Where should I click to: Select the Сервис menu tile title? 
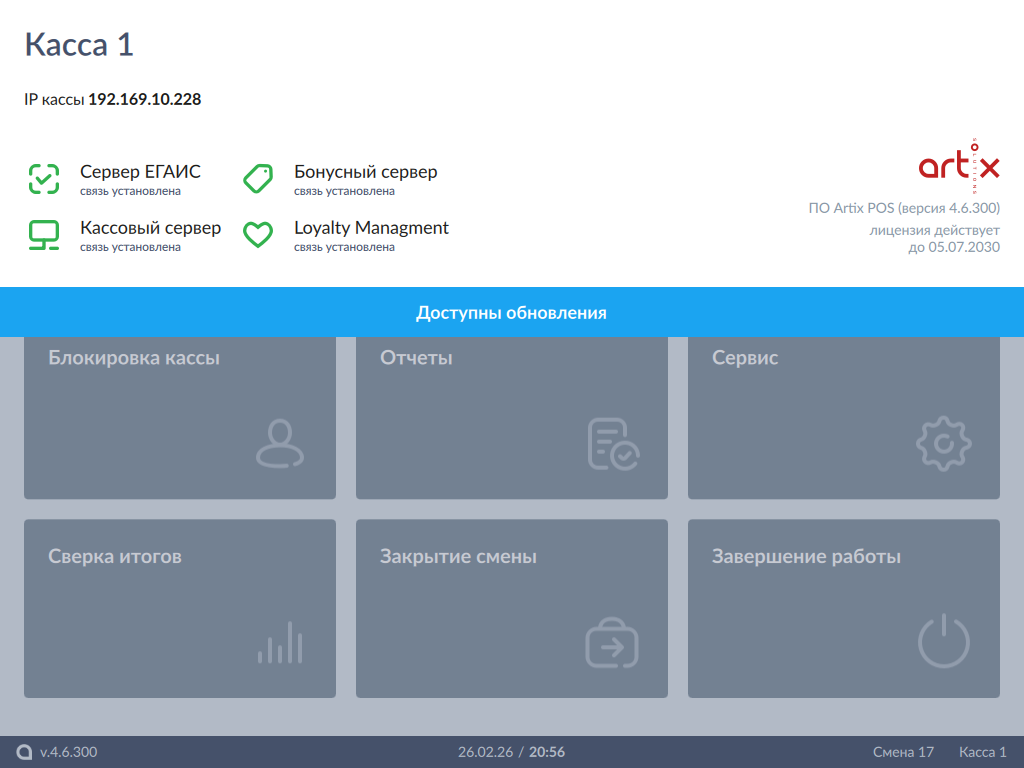[x=745, y=358]
